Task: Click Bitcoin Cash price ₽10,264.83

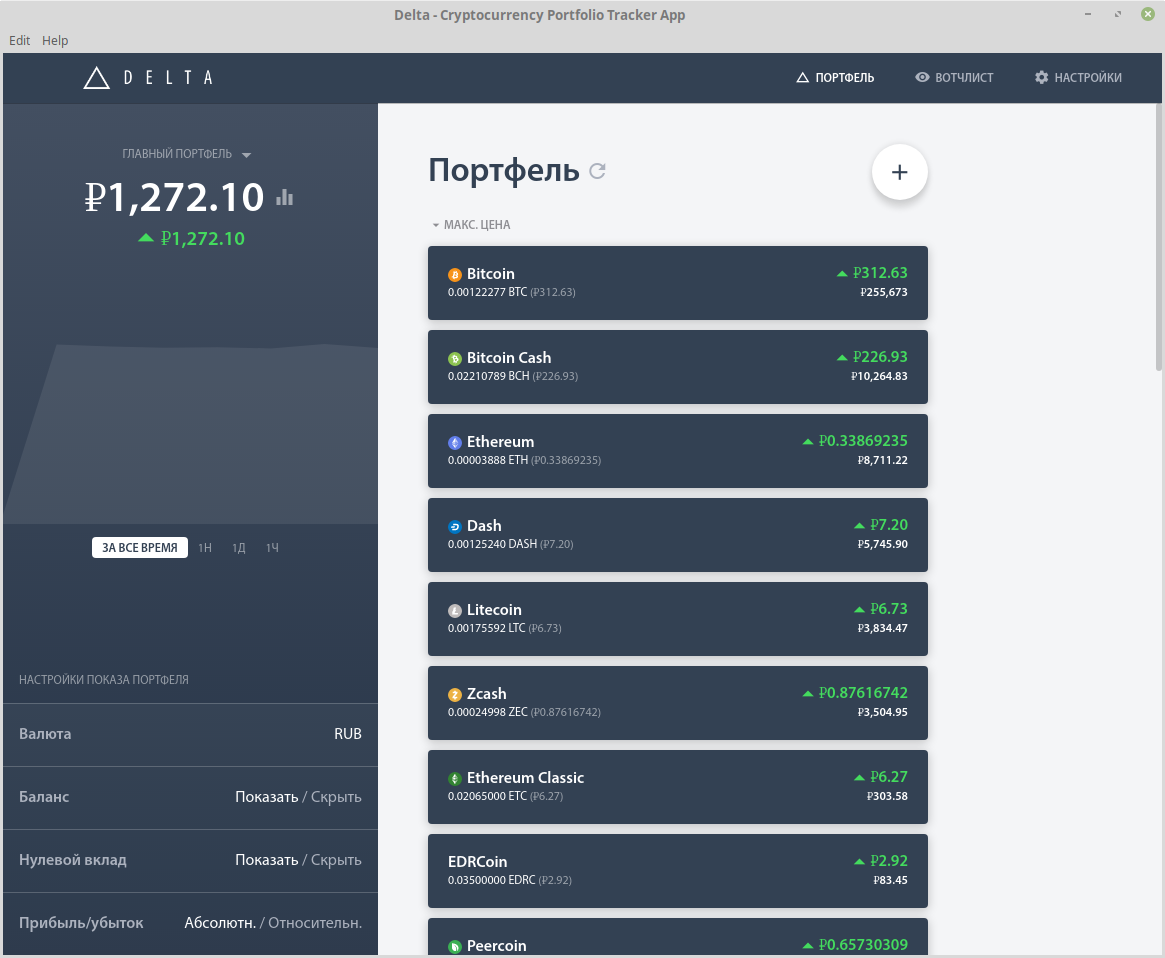Action: point(879,376)
